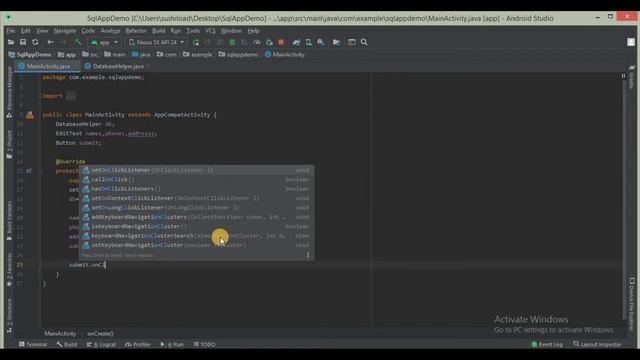640x360 pixels.
Task: Navigate Back with the left arrow icon
Action: tap(50, 42)
